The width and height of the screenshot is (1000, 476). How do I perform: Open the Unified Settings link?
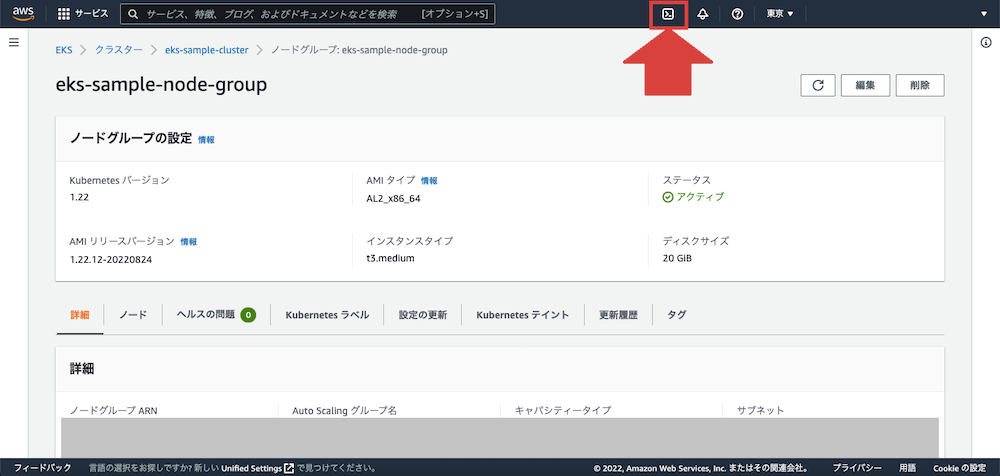pyautogui.click(x=251, y=467)
